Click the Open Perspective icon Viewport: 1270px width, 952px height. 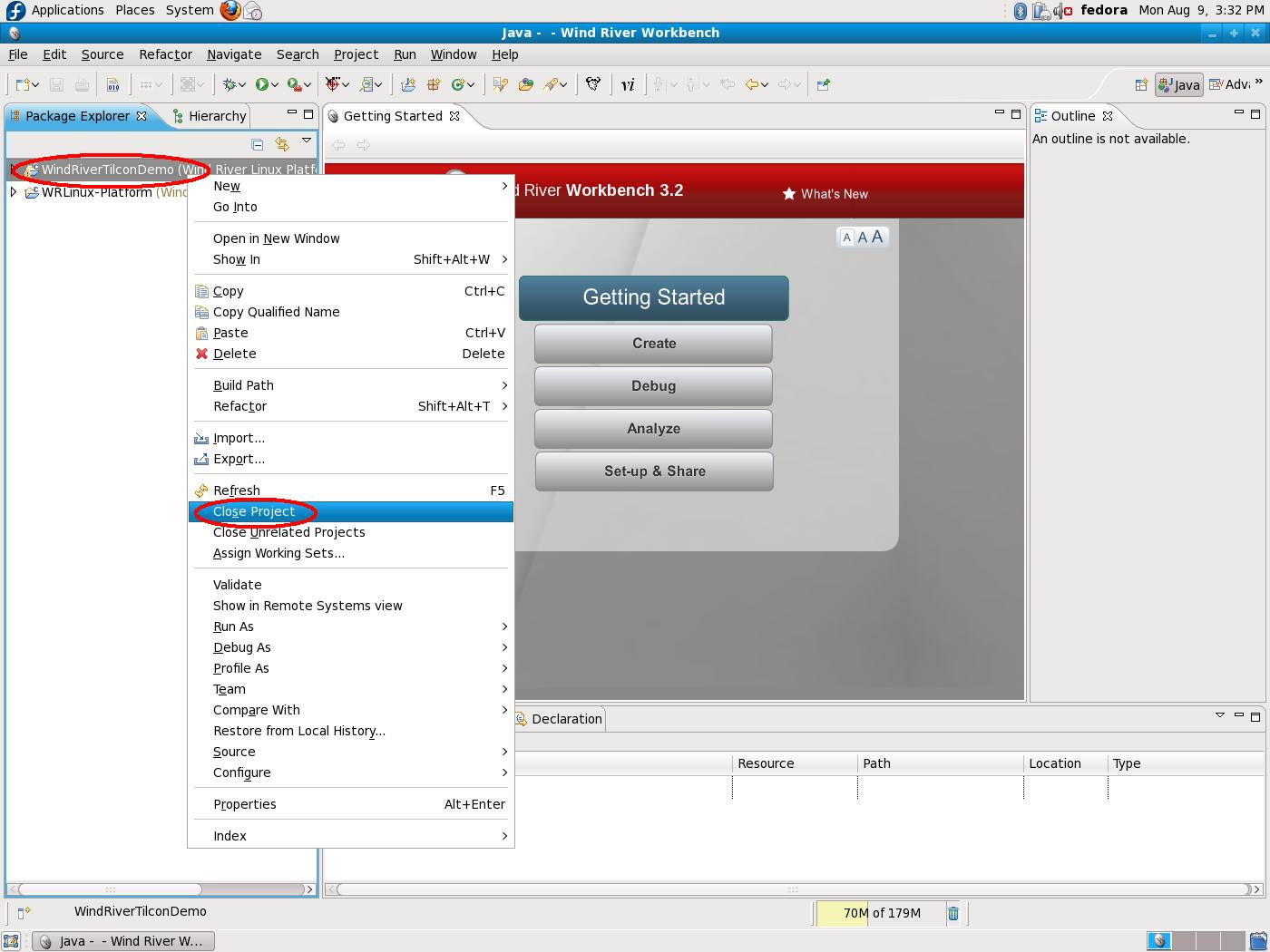click(x=1141, y=85)
